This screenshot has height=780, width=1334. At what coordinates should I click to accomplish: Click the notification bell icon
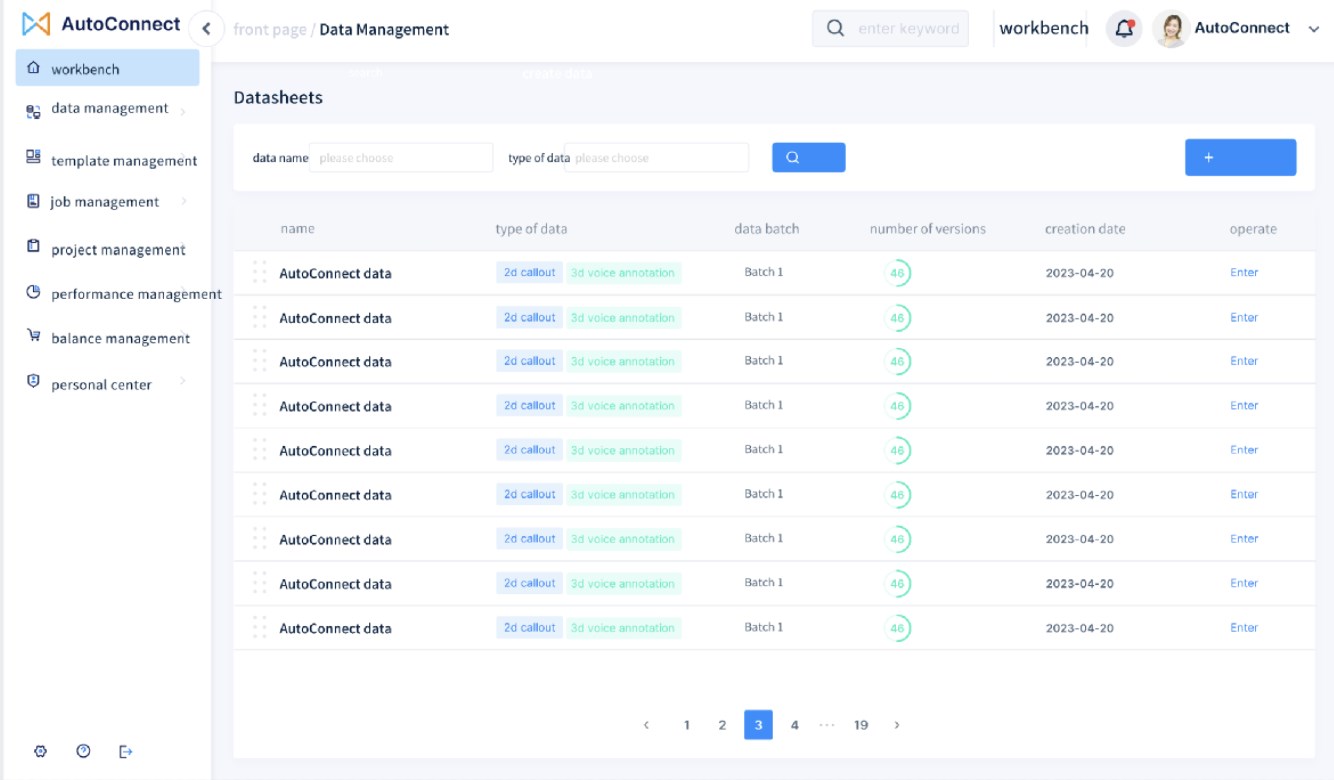click(1124, 29)
